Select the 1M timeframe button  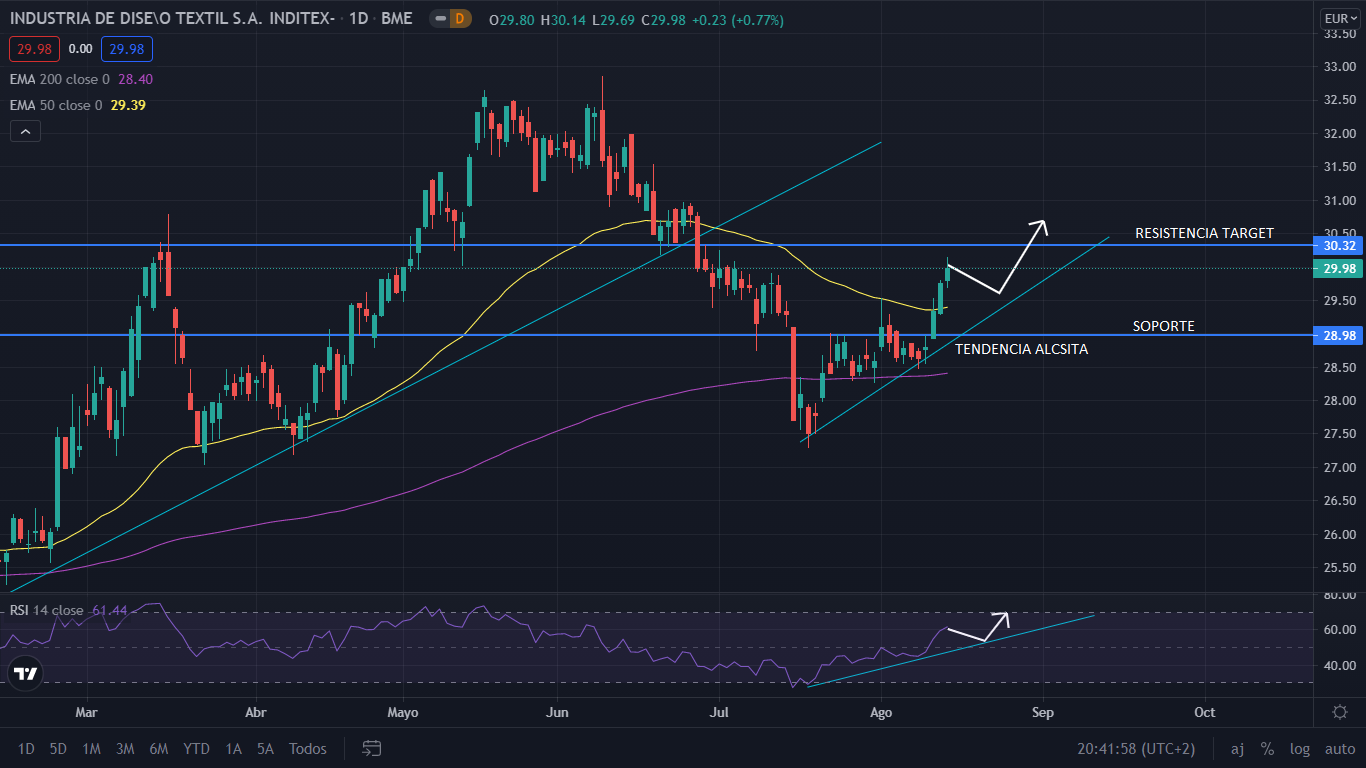pyautogui.click(x=90, y=748)
